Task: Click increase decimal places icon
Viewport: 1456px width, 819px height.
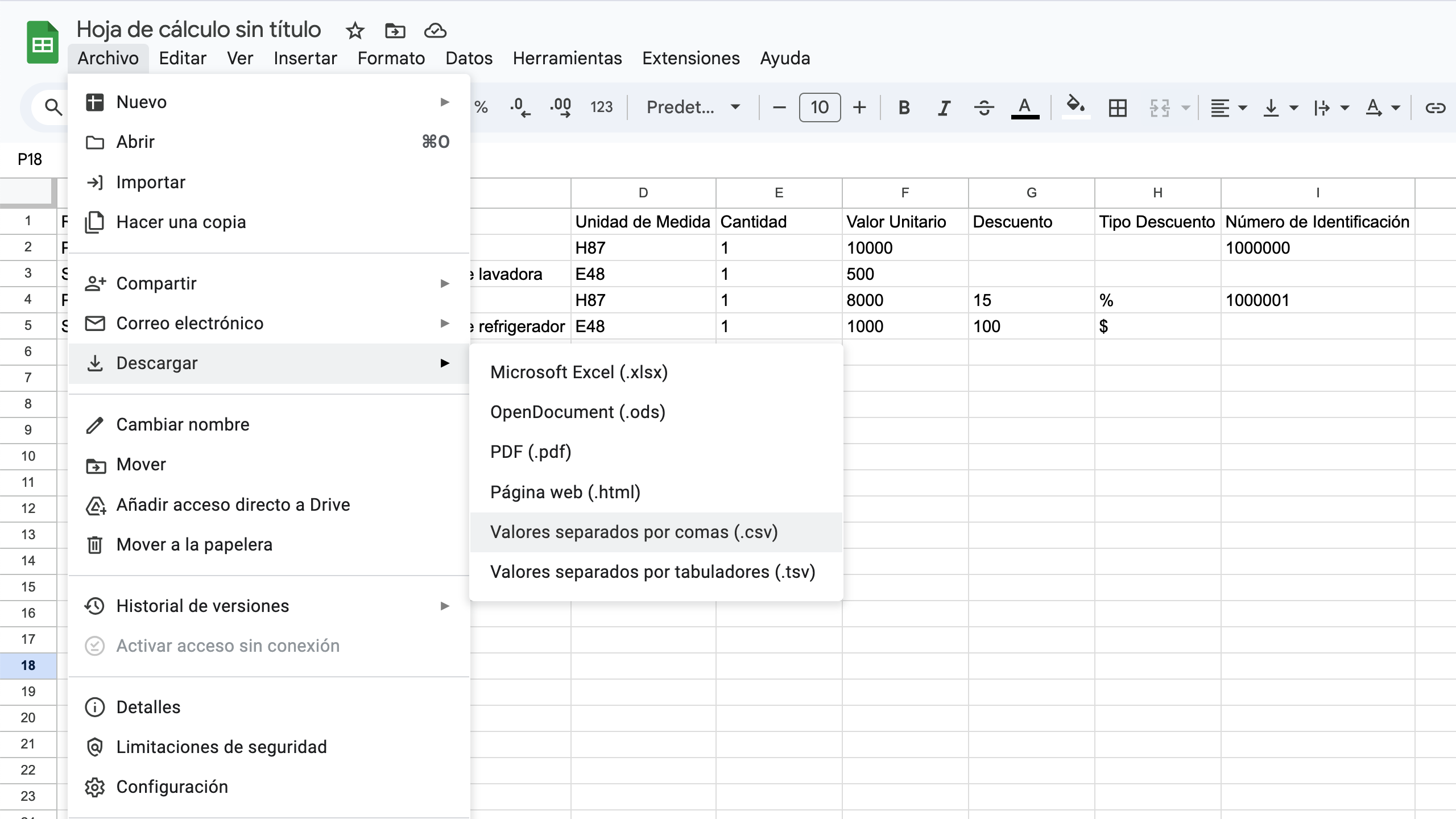Action: (560, 107)
